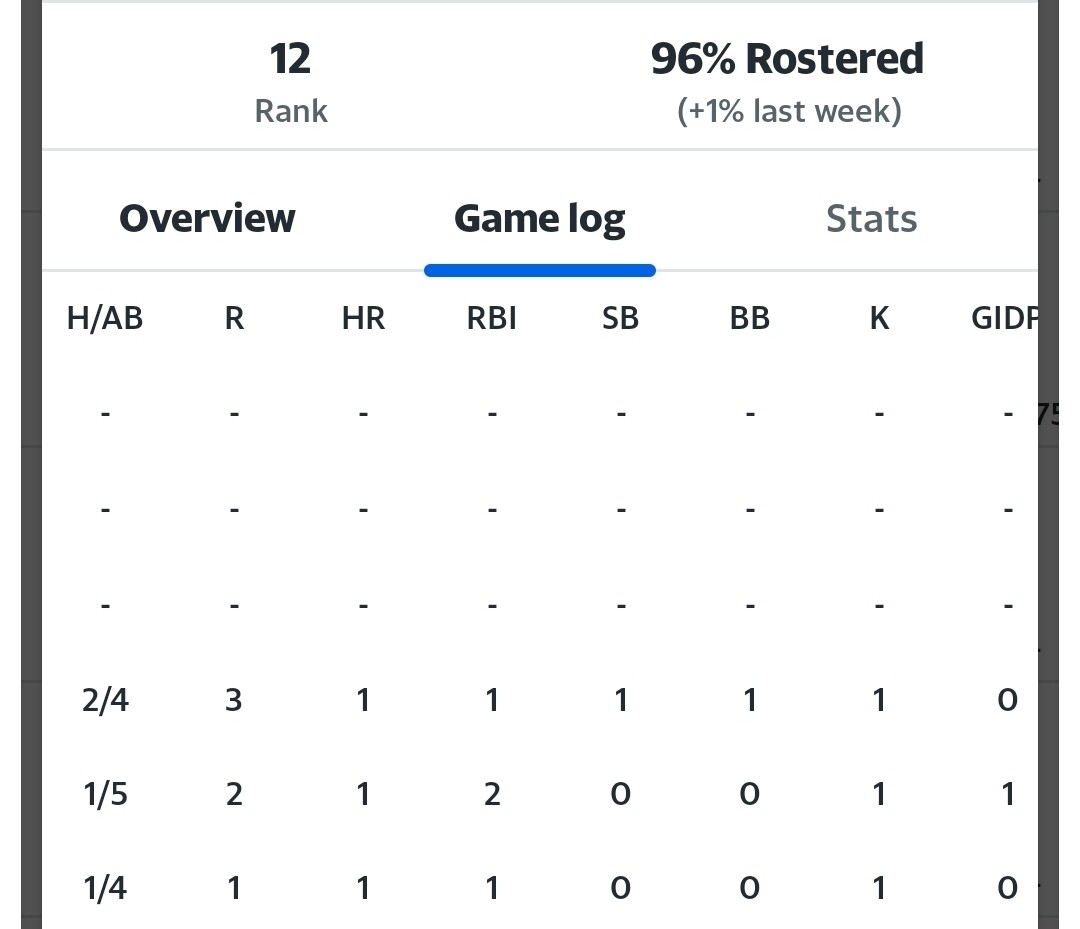The height and width of the screenshot is (929, 1080).
Task: Click the BB column header
Action: 749,318
